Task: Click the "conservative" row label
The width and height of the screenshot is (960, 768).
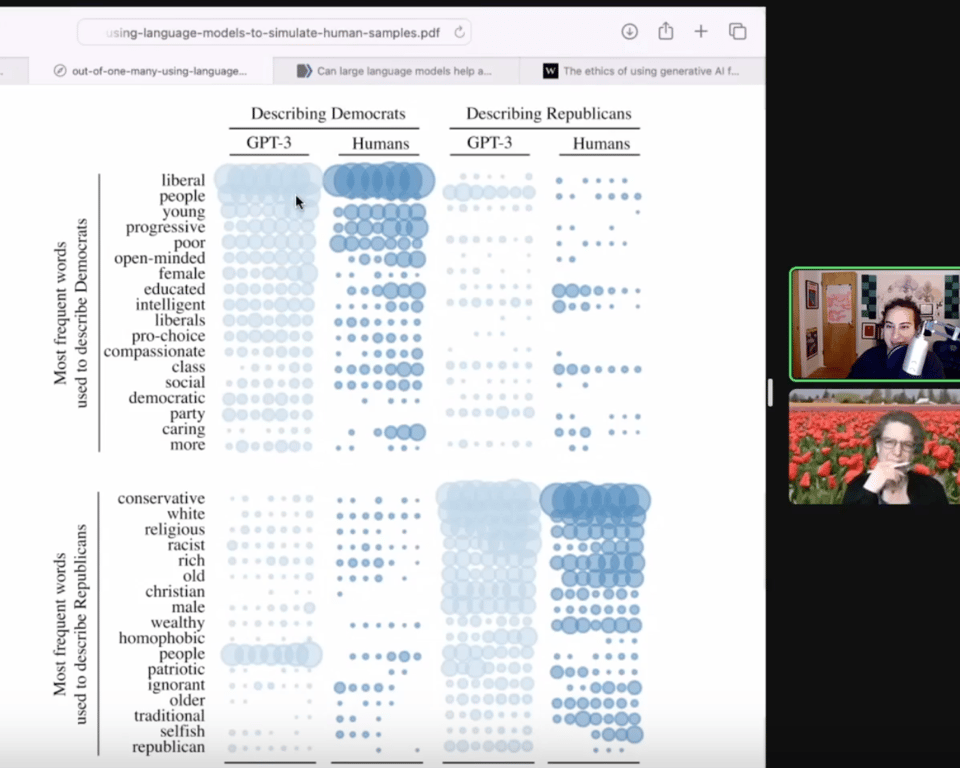Action: click(x=161, y=498)
